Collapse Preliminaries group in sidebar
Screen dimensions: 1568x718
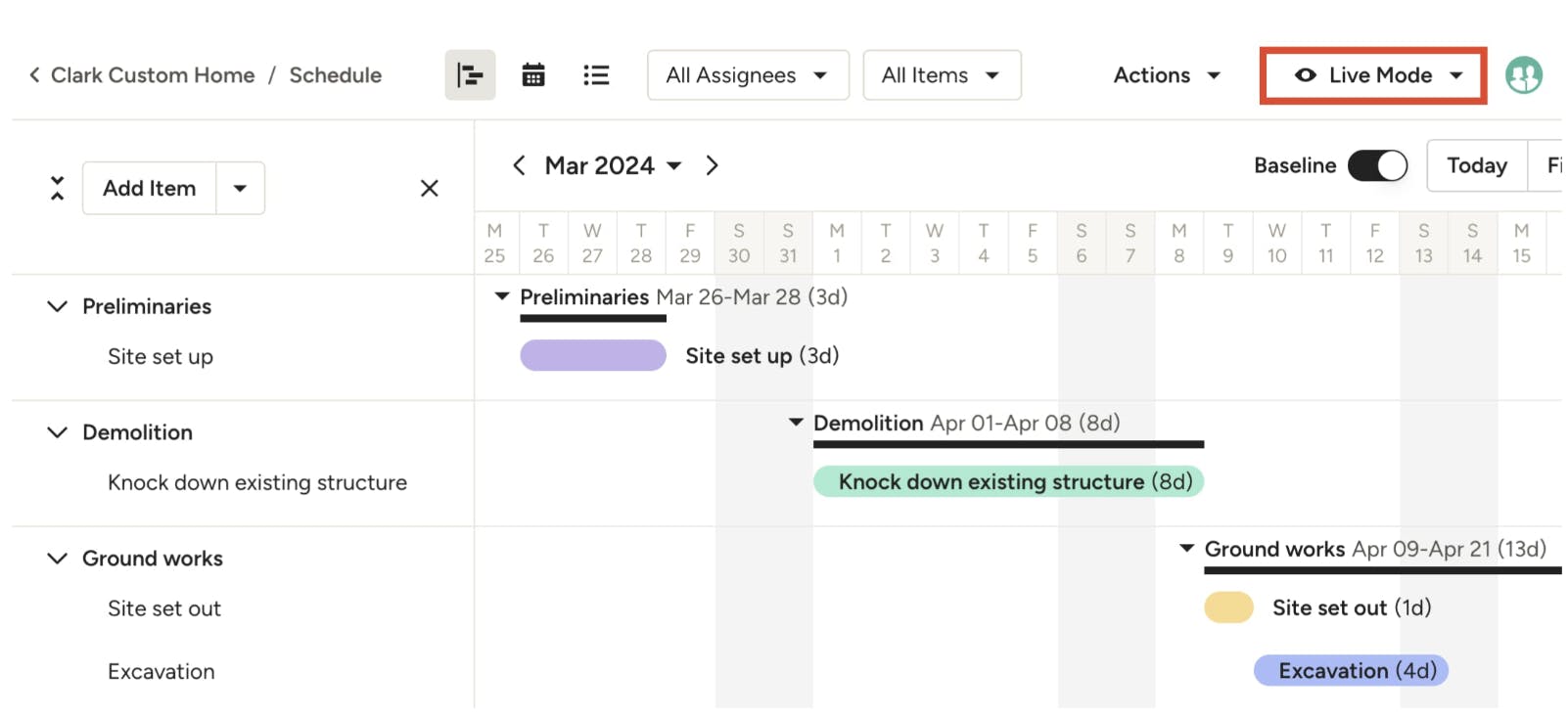coord(58,306)
